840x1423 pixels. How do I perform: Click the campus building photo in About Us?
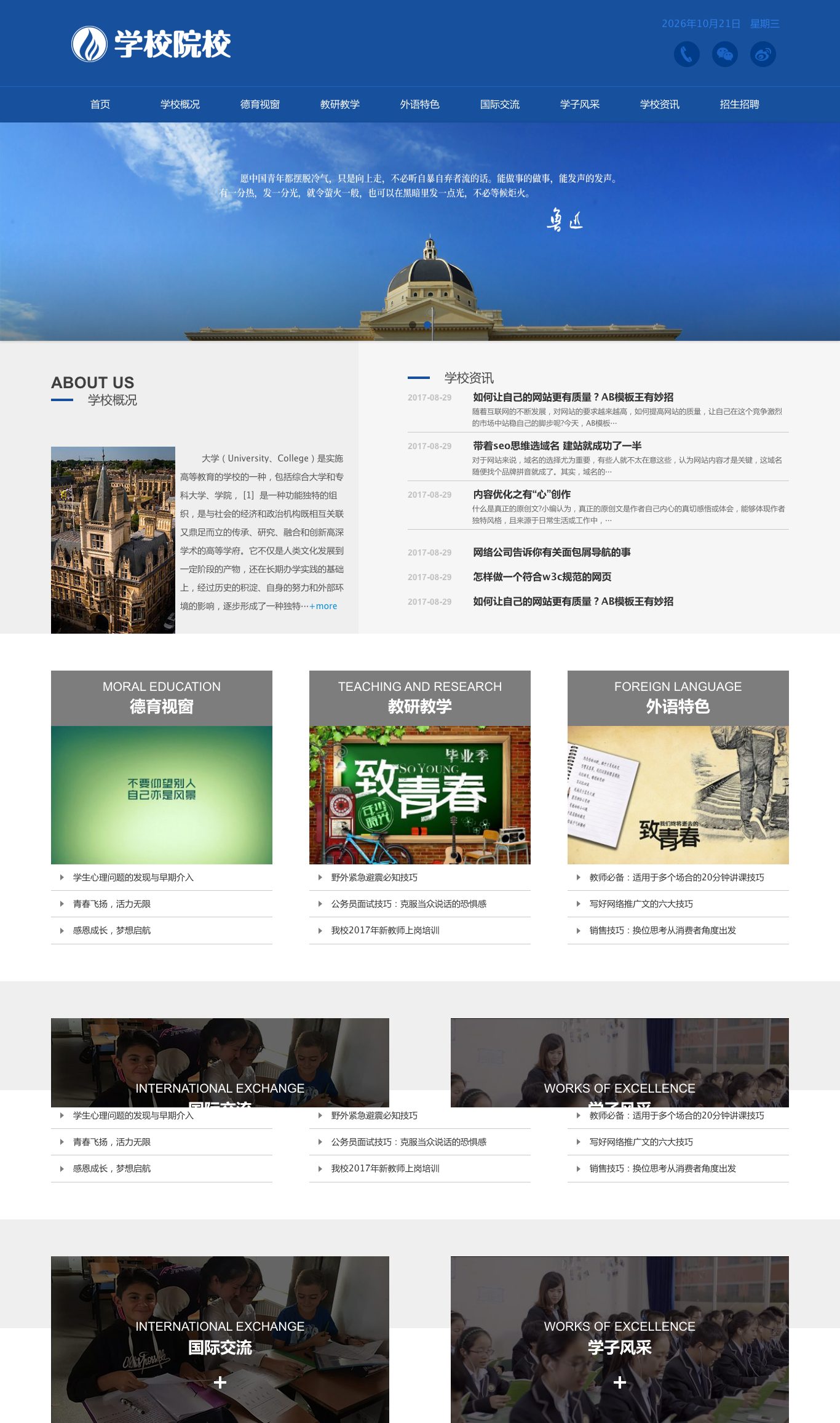(113, 540)
